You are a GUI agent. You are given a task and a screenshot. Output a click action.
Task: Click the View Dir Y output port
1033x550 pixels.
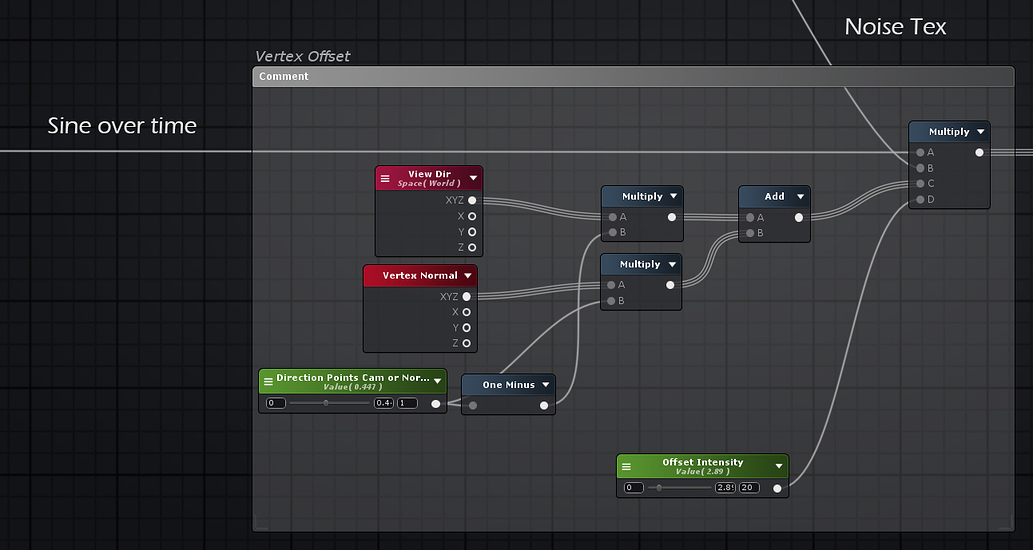[x=472, y=231]
